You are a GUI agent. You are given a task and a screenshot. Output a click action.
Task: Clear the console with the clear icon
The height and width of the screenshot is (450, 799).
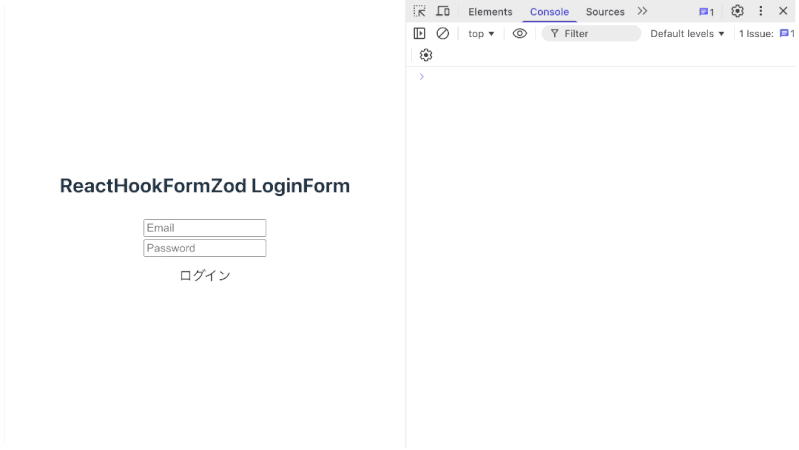(x=442, y=33)
